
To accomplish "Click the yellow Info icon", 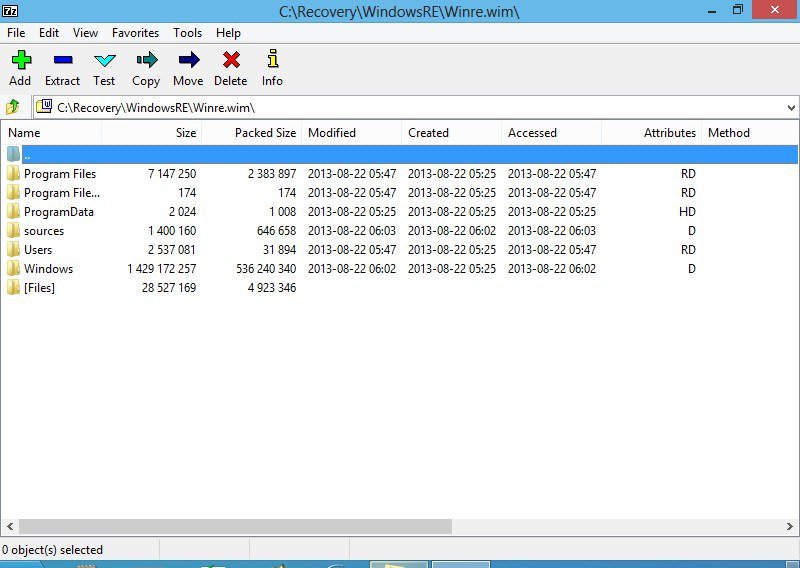I will (x=273, y=59).
